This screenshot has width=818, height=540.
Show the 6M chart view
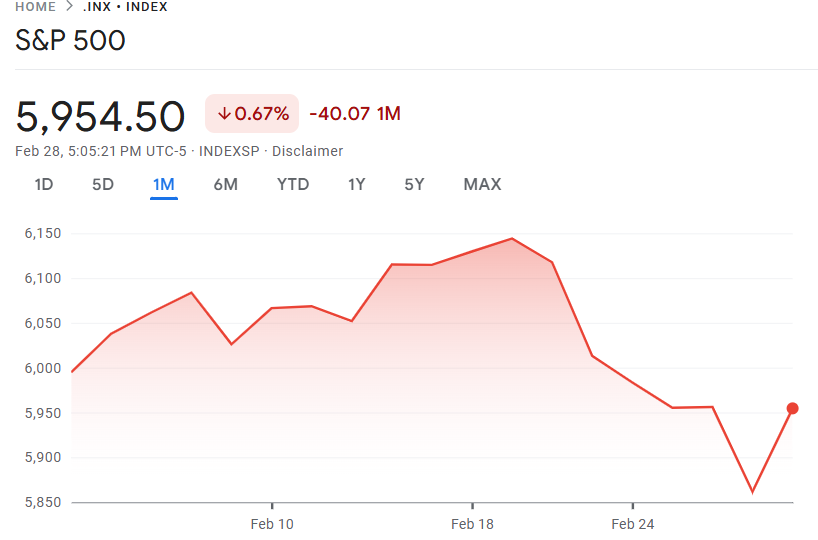[x=225, y=185]
